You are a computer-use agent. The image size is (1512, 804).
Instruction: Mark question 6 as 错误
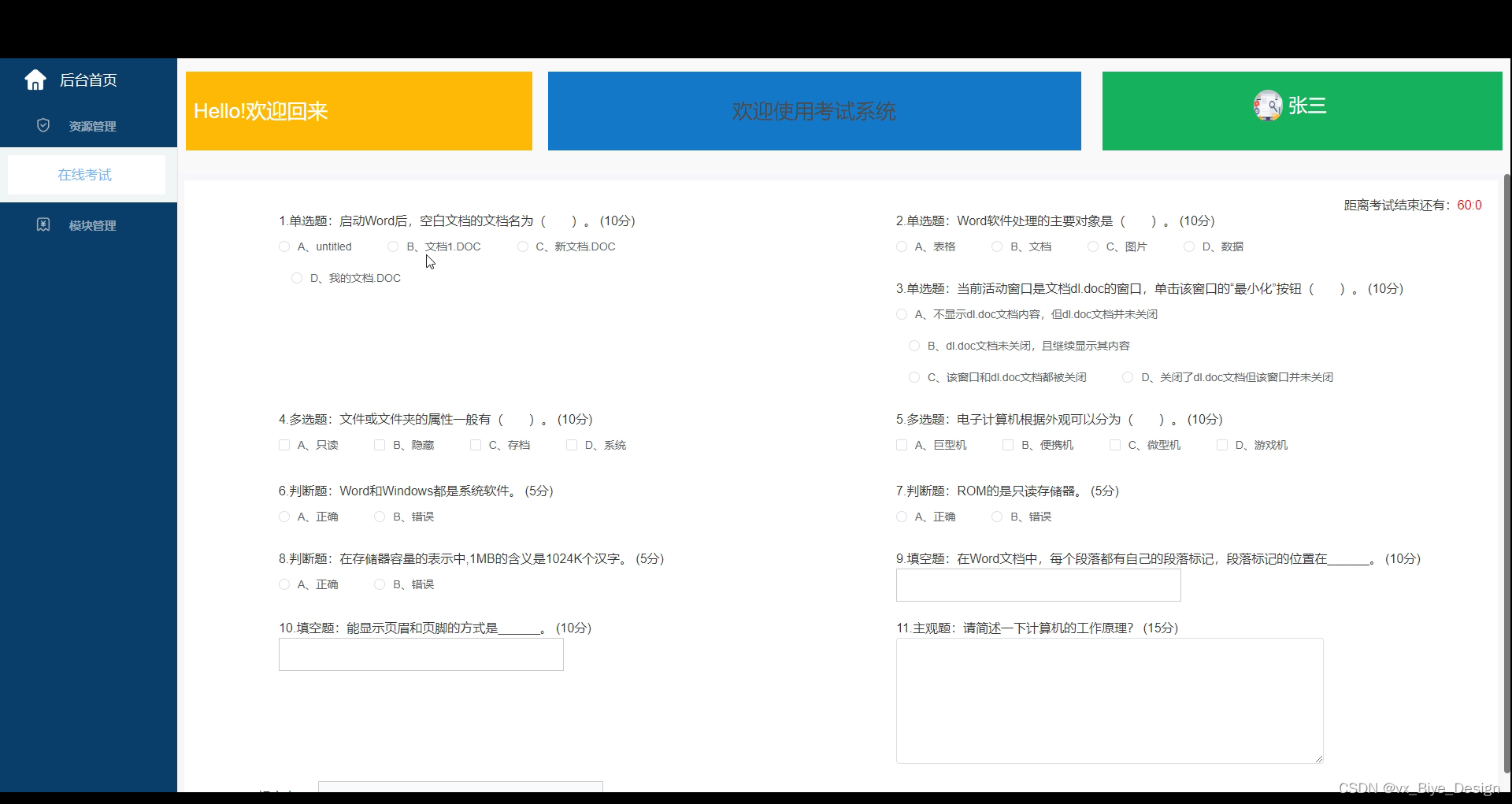[x=380, y=517]
